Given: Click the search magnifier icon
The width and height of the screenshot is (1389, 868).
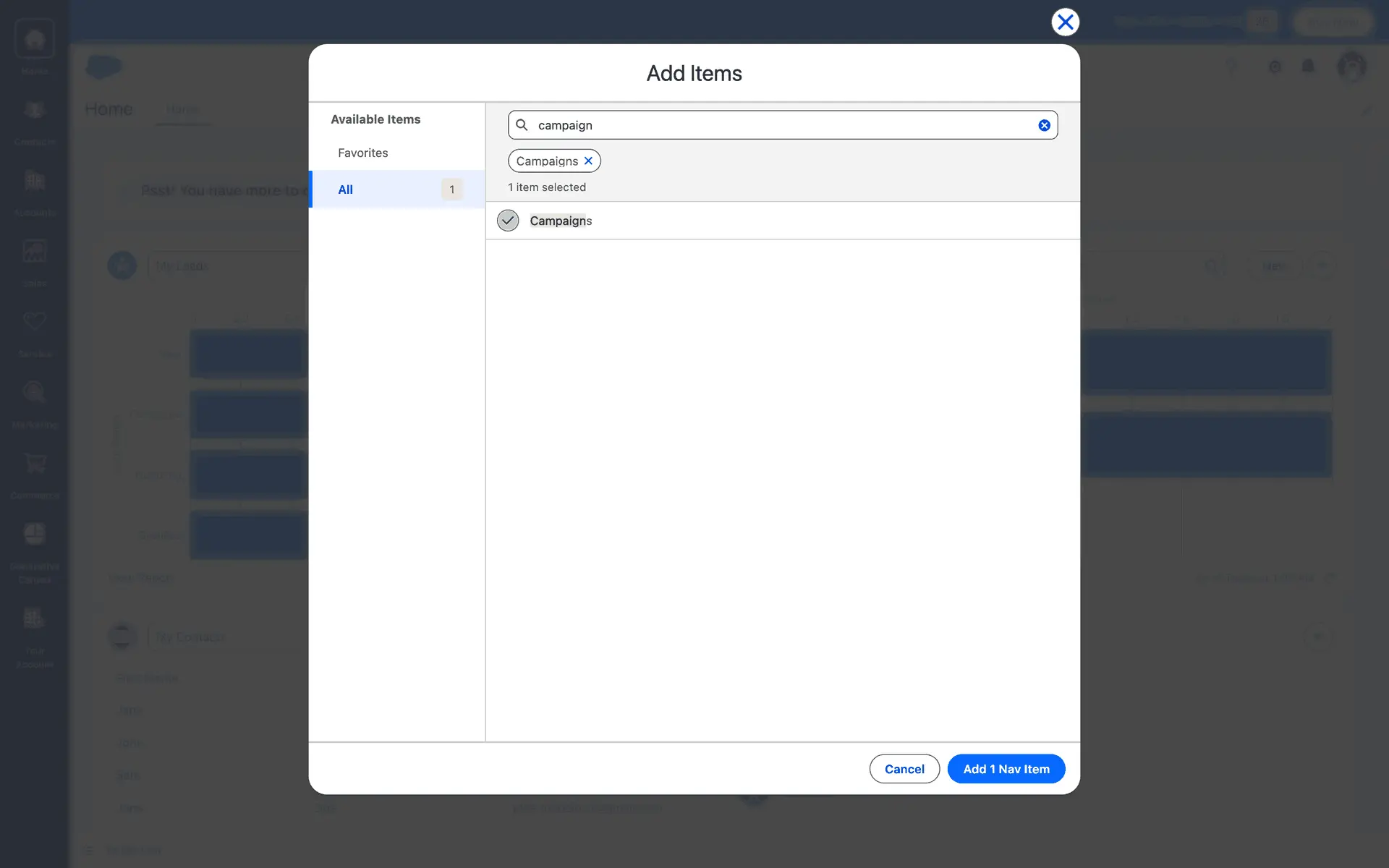Looking at the screenshot, I should (522, 125).
